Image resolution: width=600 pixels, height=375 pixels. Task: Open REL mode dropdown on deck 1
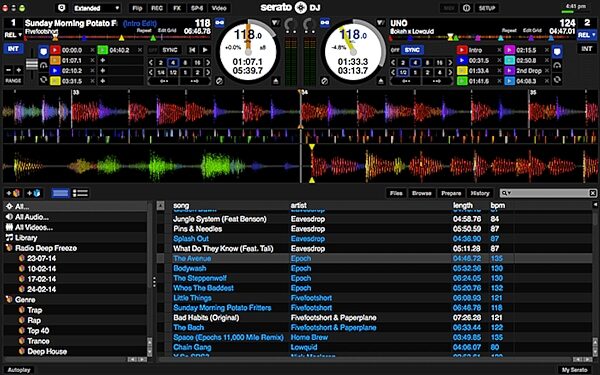(13, 35)
